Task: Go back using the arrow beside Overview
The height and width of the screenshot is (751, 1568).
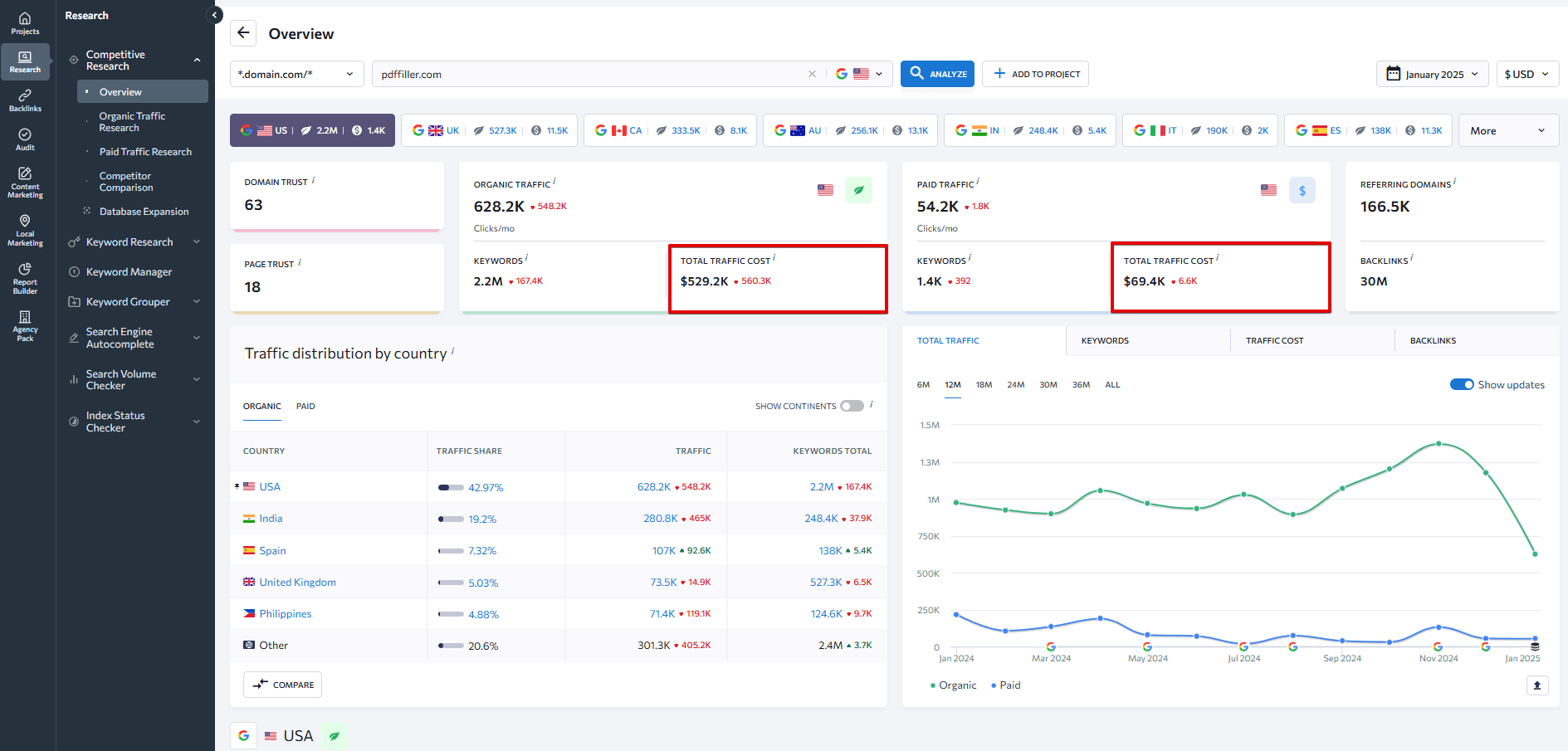Action: click(x=243, y=33)
